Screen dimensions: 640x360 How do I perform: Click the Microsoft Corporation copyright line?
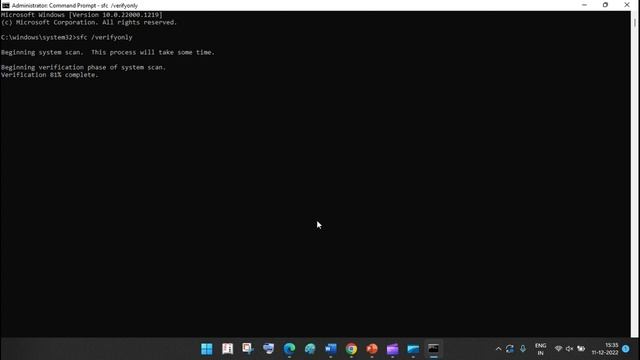(x=89, y=22)
